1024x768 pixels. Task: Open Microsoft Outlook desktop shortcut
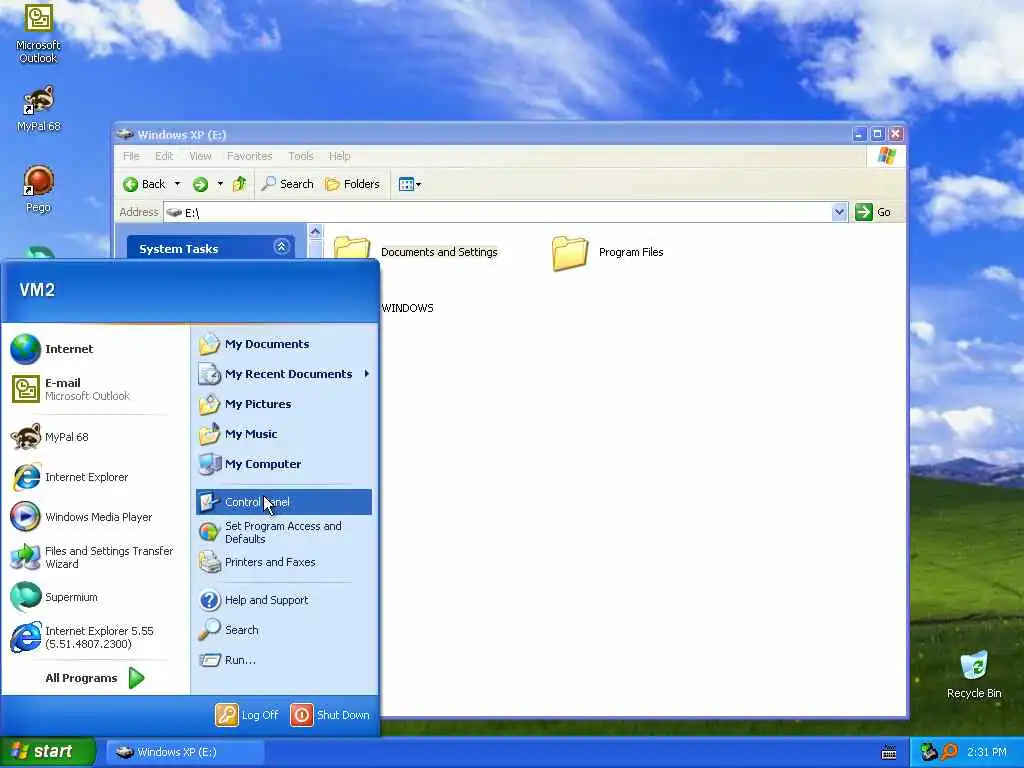[x=38, y=33]
